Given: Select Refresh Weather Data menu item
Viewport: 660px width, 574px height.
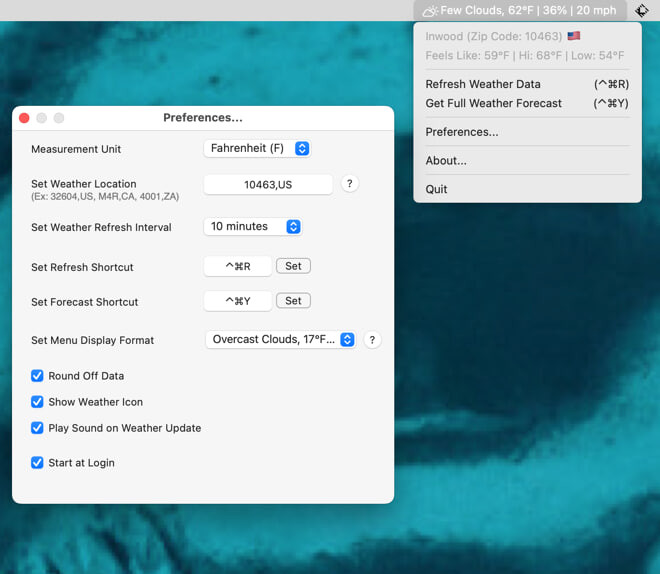Looking at the screenshot, I should coord(527,84).
